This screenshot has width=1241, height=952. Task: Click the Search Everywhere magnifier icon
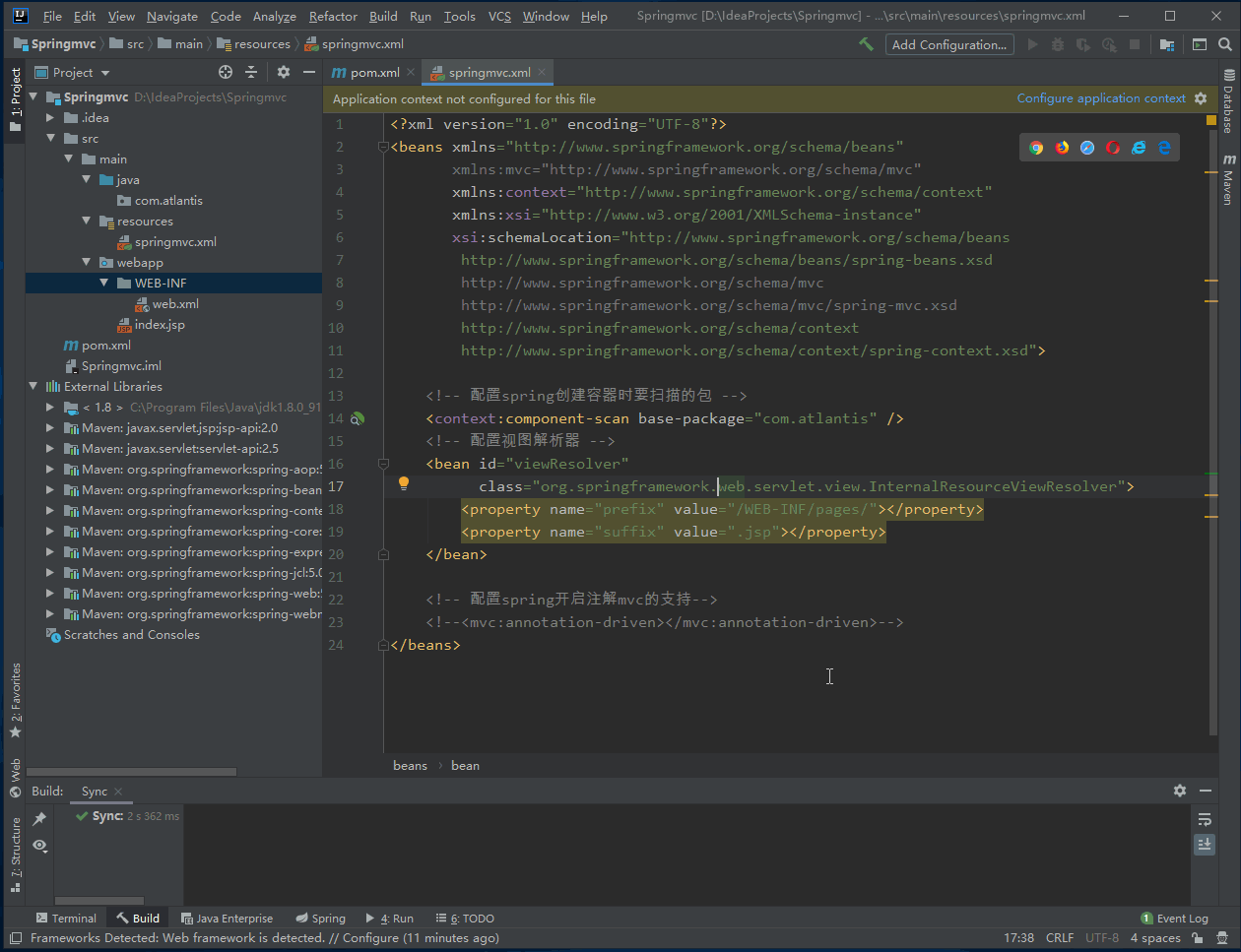click(x=1225, y=44)
